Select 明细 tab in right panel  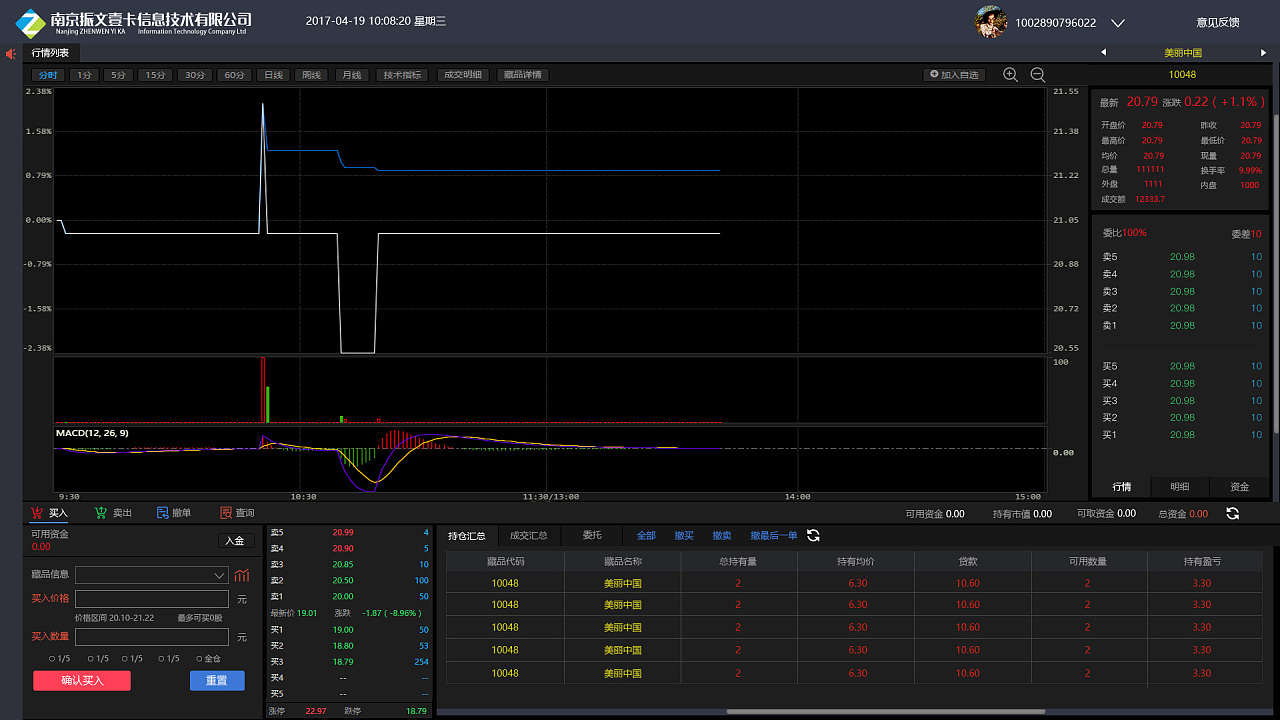pos(1180,487)
